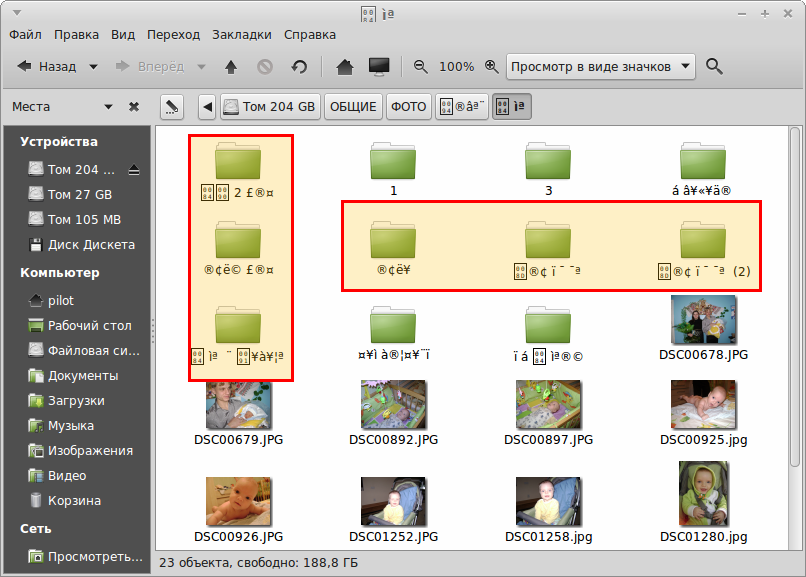Image resolution: width=806 pixels, height=577 pixels.
Task: Toggle the ФОТО path bar button
Action: (408, 107)
